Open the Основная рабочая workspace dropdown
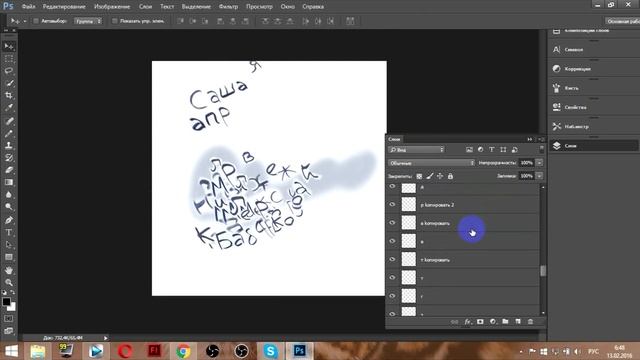 tap(622, 21)
